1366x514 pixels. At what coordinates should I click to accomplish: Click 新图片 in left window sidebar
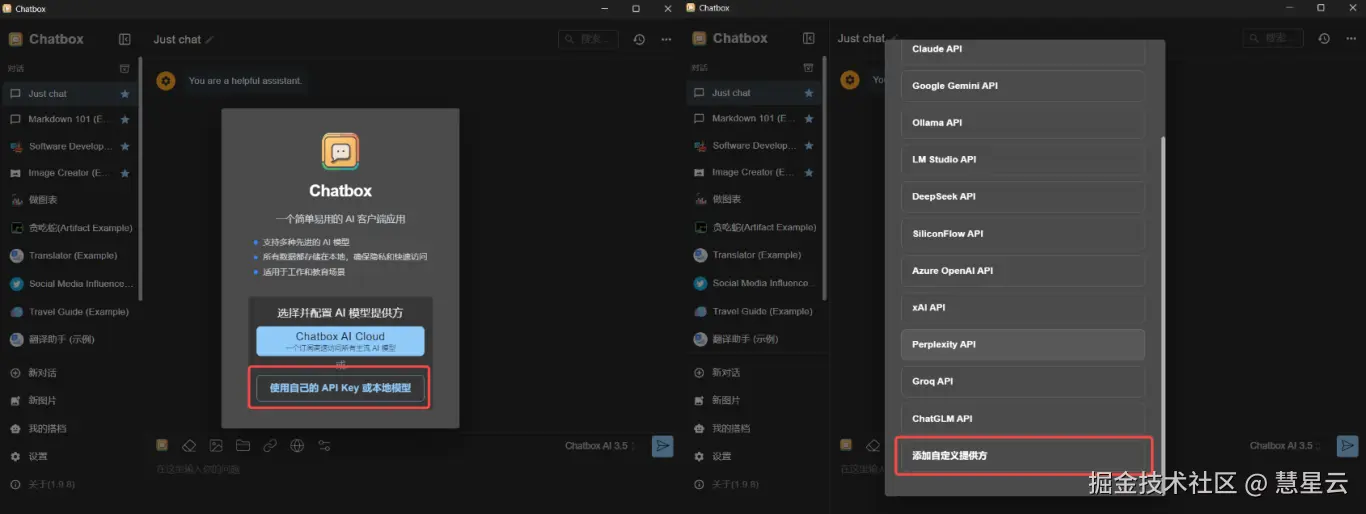point(70,401)
